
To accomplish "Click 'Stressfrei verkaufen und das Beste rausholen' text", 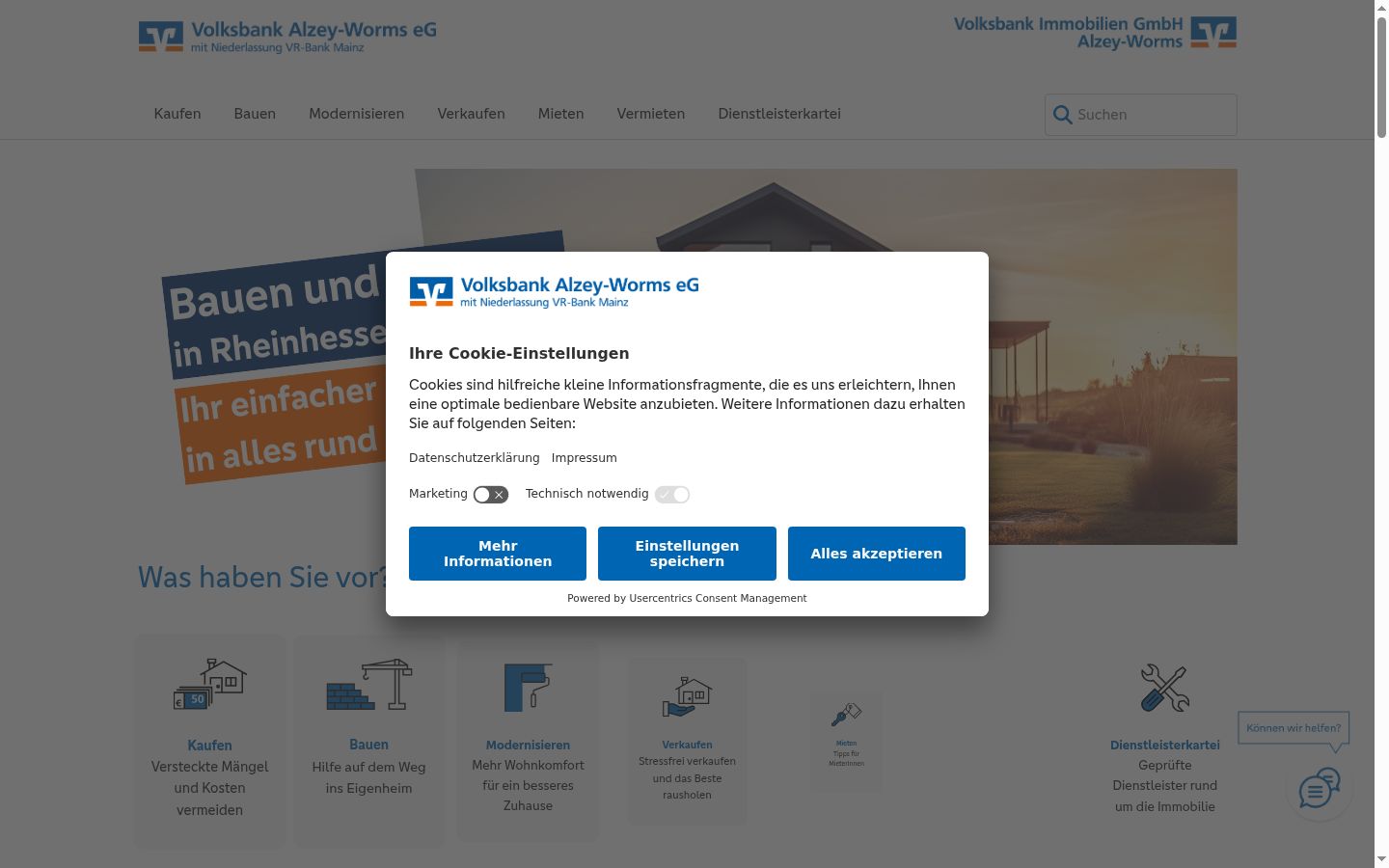I will coord(687,778).
